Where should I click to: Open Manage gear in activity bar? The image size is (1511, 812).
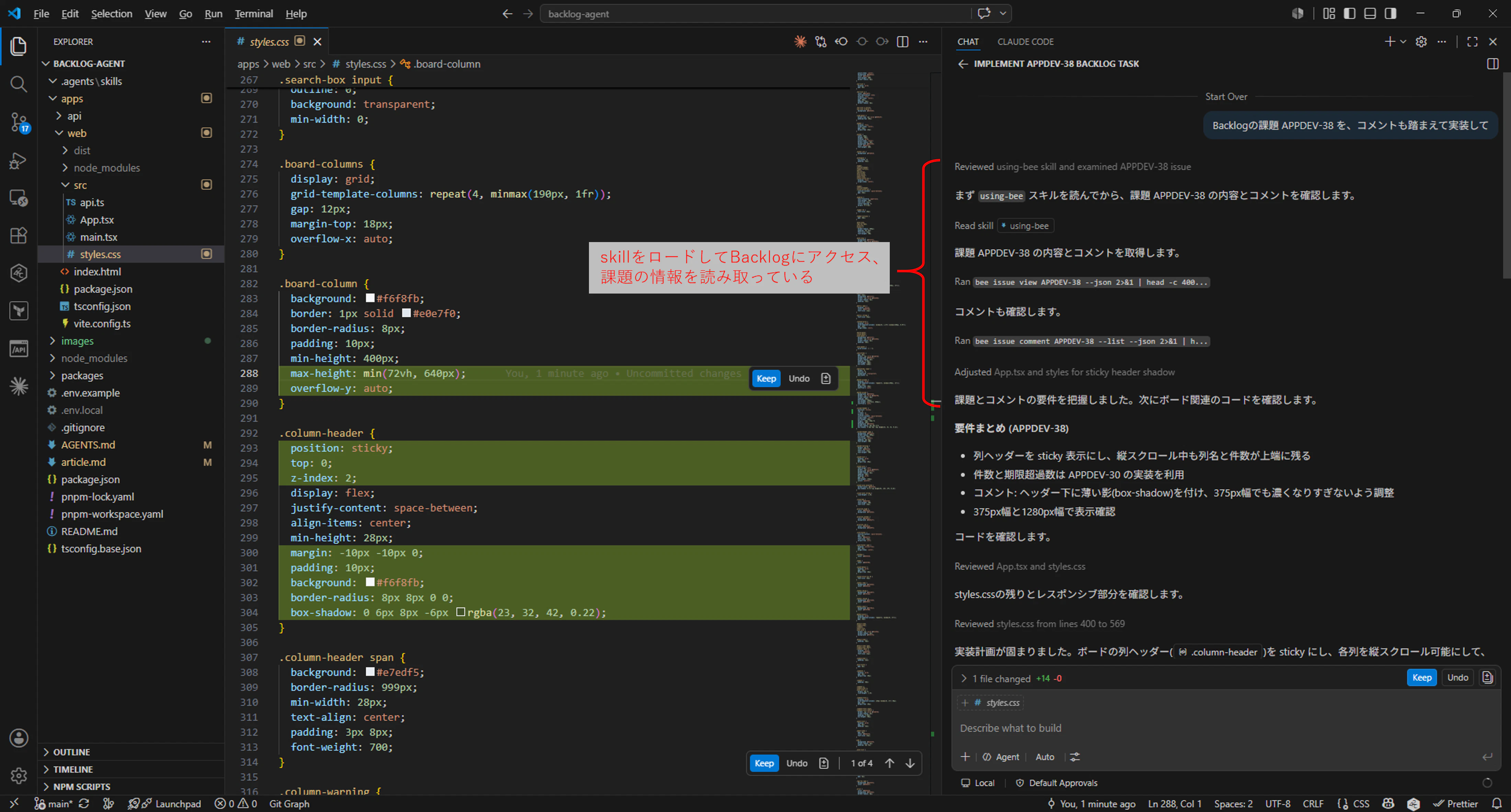18,776
